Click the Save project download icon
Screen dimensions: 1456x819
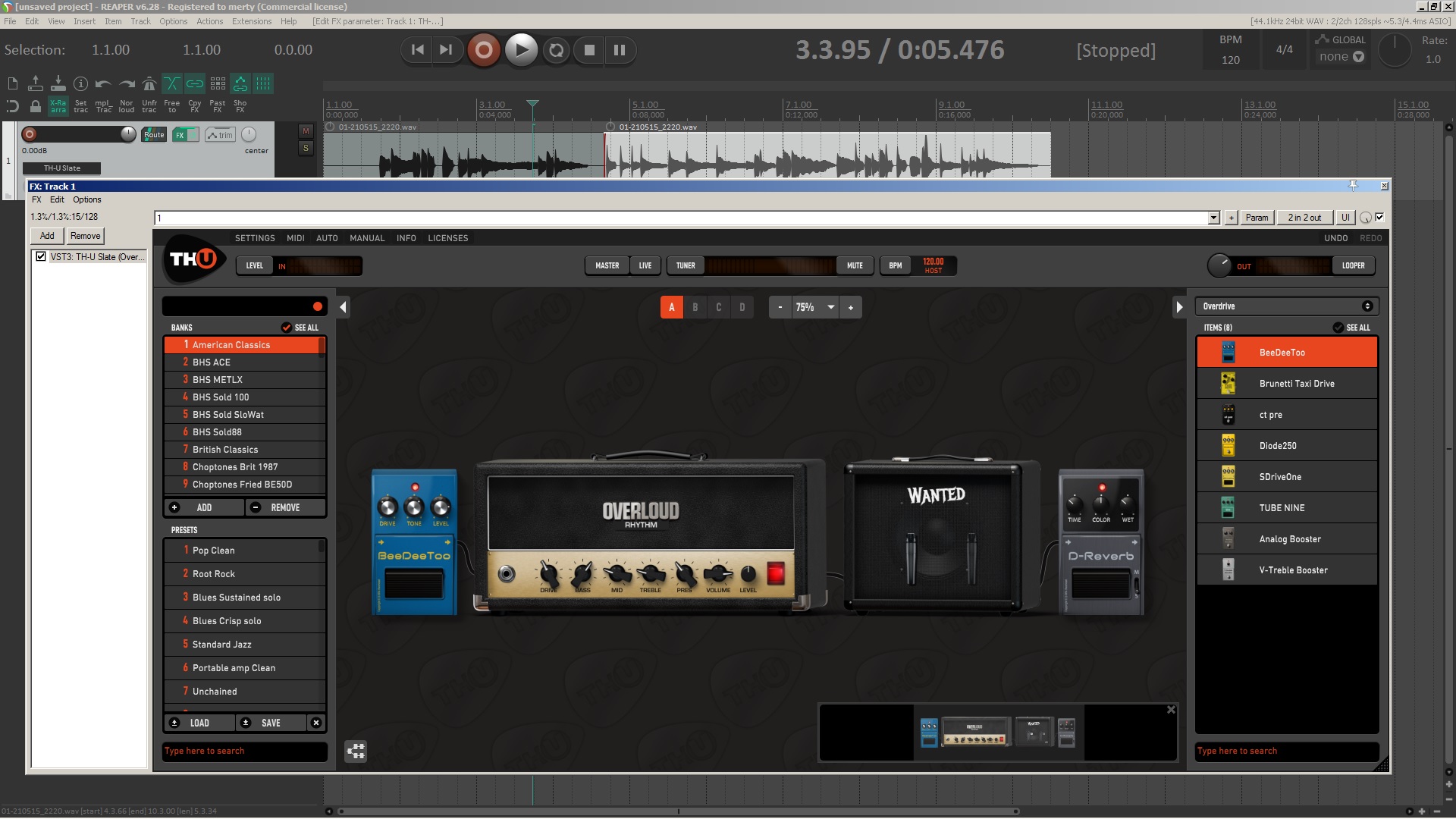click(x=58, y=83)
